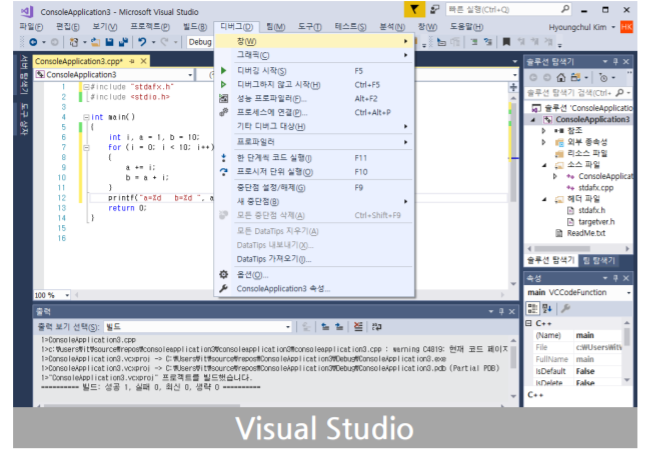Click the split editor handle above scrollbar
Screen dimensions: 663x453
coord(513,87)
